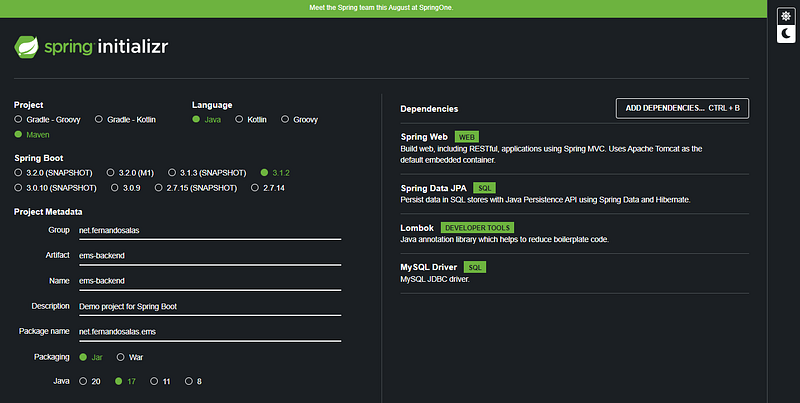800x403 pixels.
Task: Select Maven project option
Action: pos(32,135)
